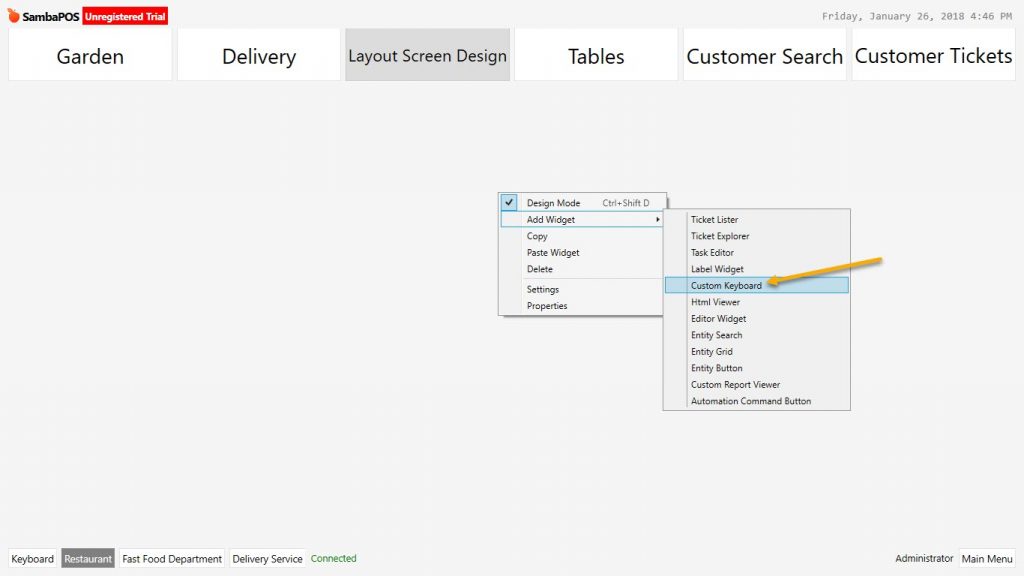Choose Copy from the context menu
The width and height of the screenshot is (1024, 576).
[581, 236]
